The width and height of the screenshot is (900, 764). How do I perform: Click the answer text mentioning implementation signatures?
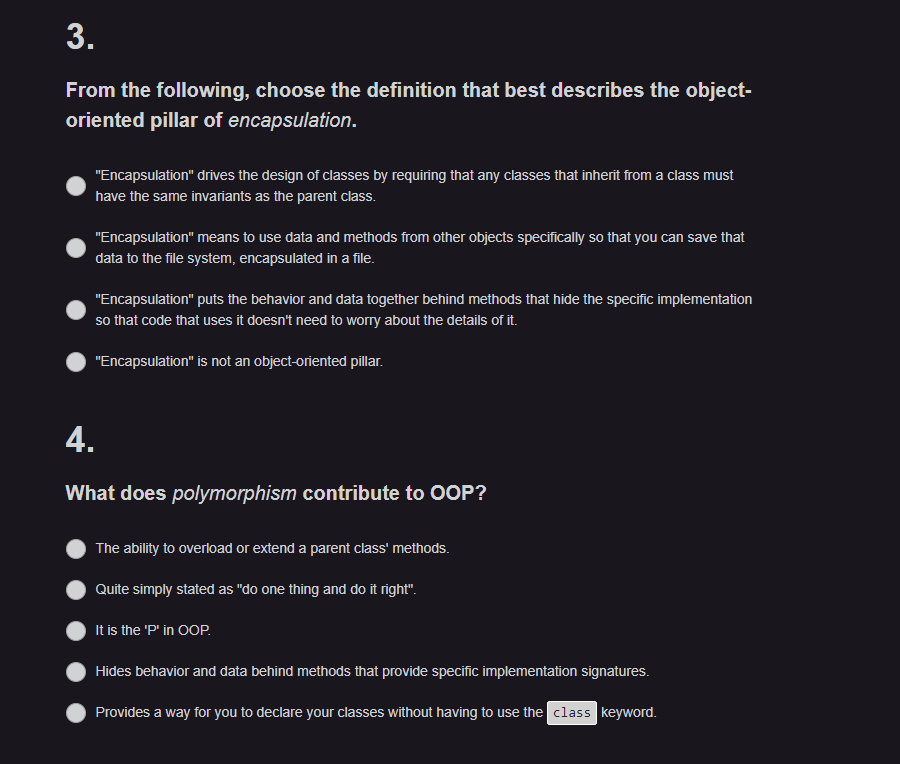point(370,671)
